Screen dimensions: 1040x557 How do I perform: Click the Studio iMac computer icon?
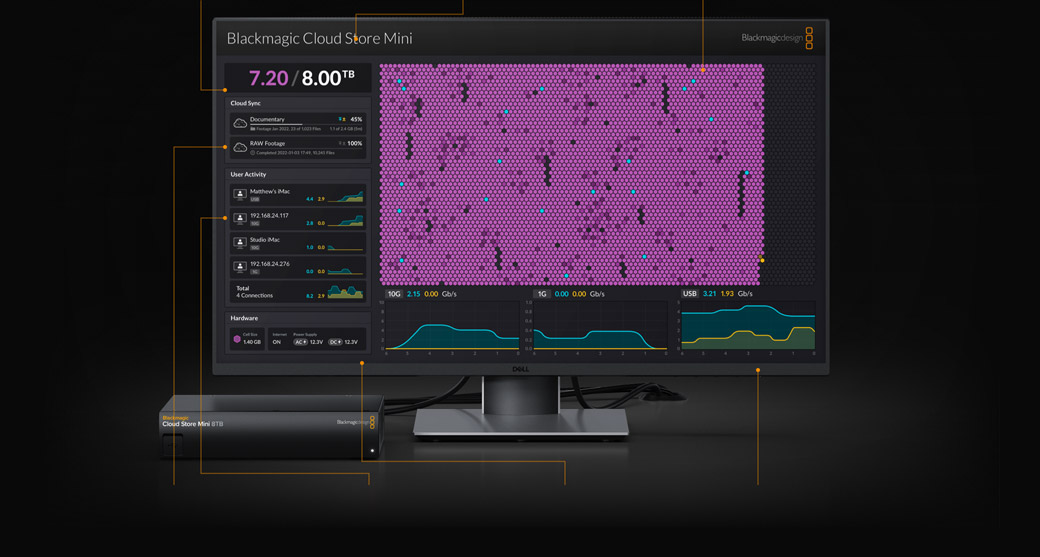point(240,243)
